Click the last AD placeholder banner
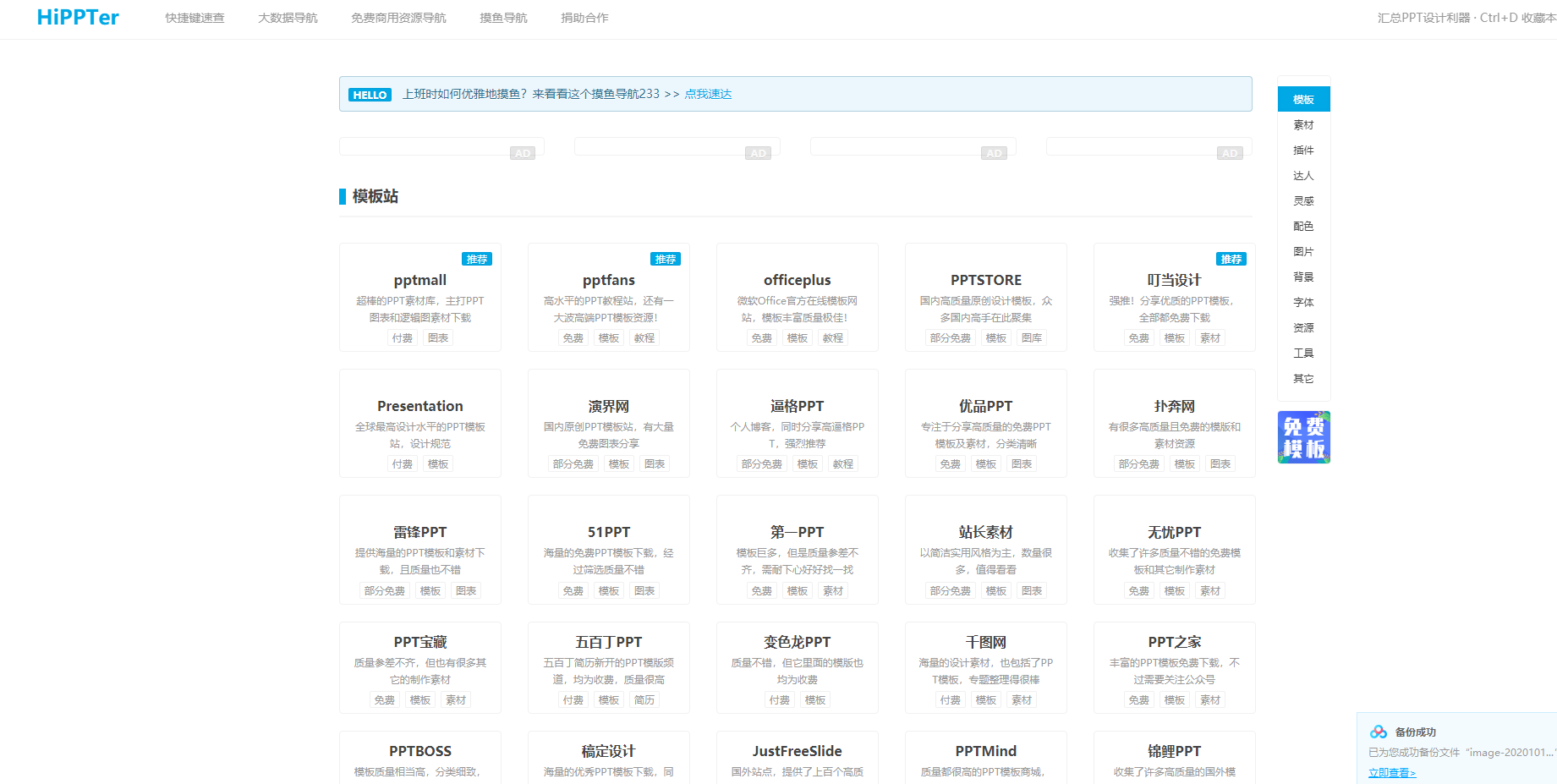1557x784 pixels. [x=1149, y=147]
